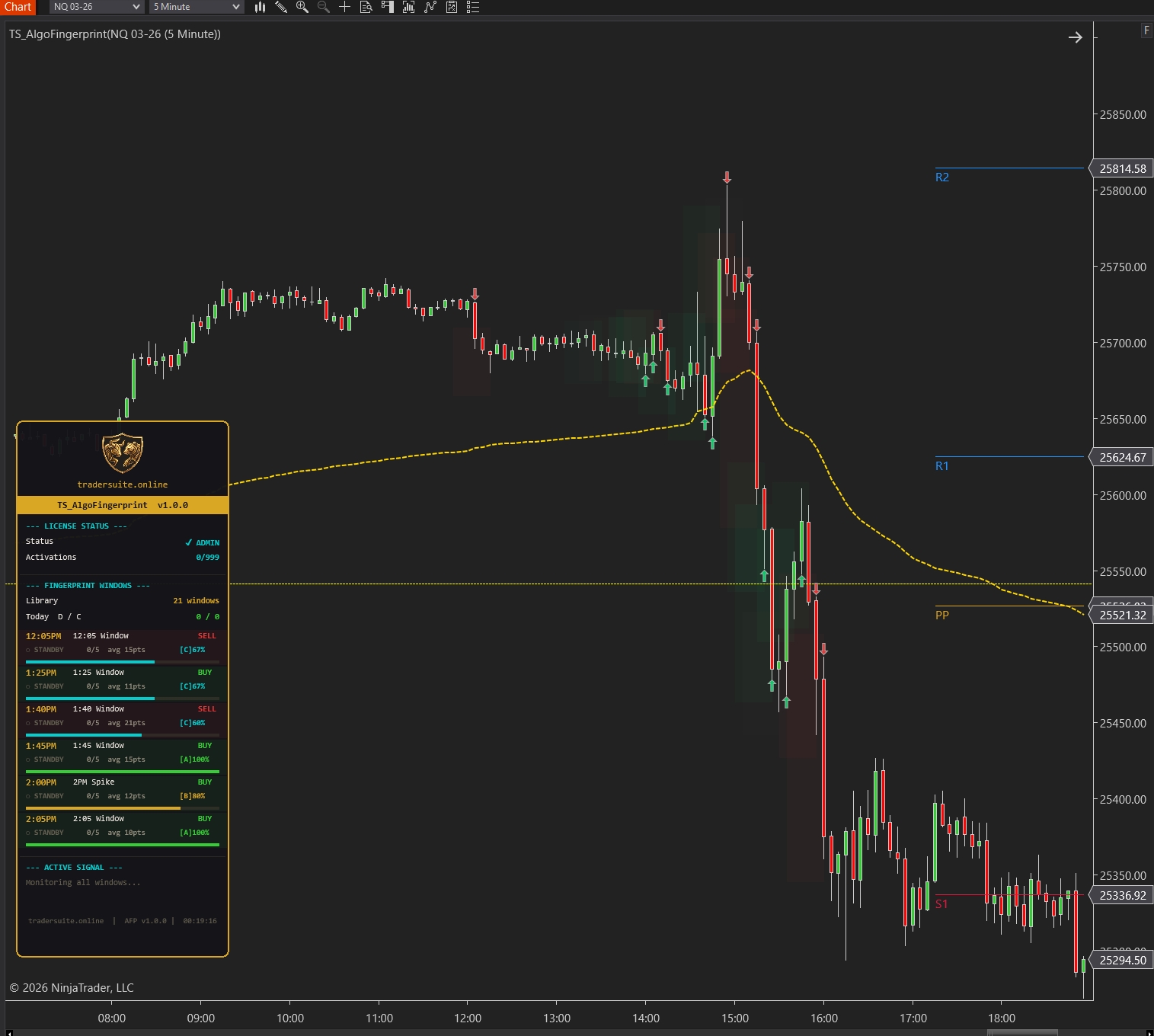Open the indicators icon

click(409, 7)
